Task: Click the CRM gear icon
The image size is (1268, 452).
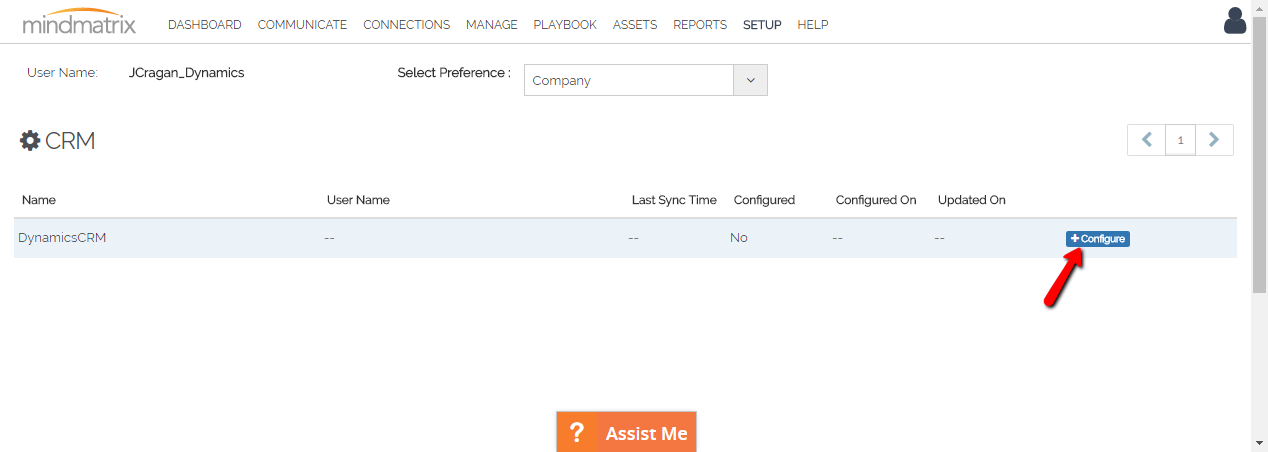Action: point(30,141)
